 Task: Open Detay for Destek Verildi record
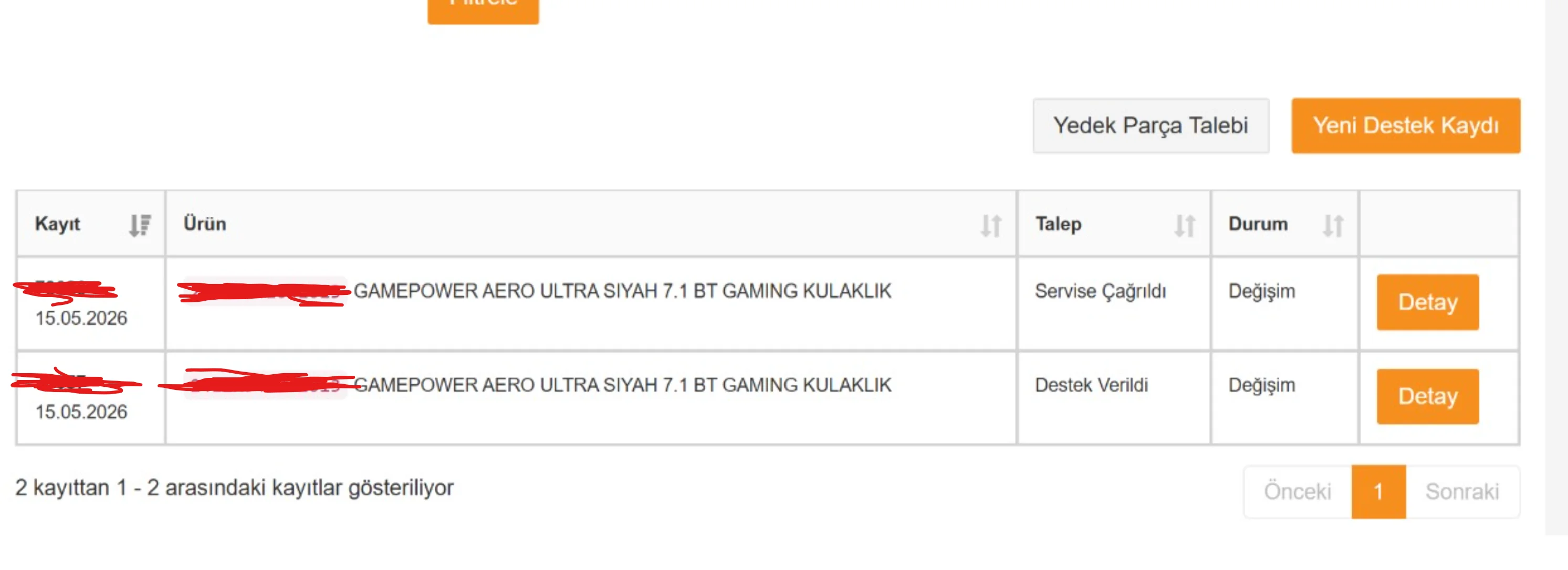tap(1427, 397)
